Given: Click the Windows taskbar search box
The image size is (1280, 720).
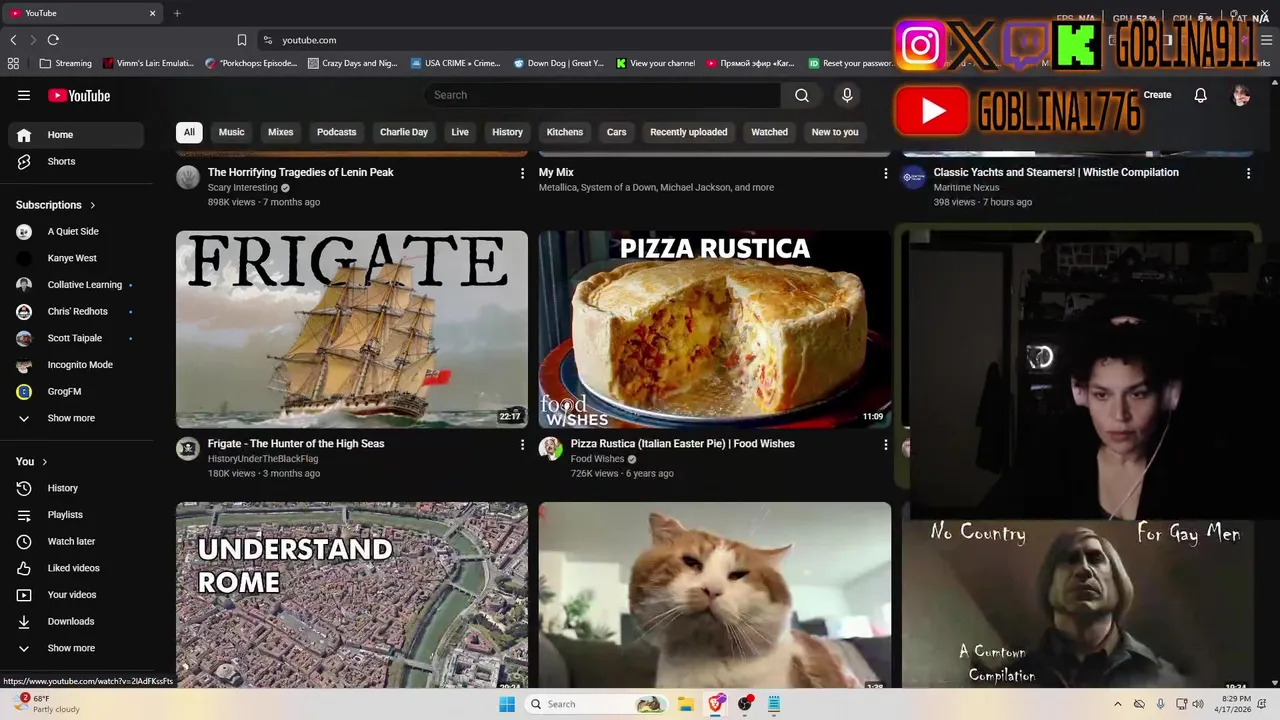Looking at the screenshot, I should [595, 704].
